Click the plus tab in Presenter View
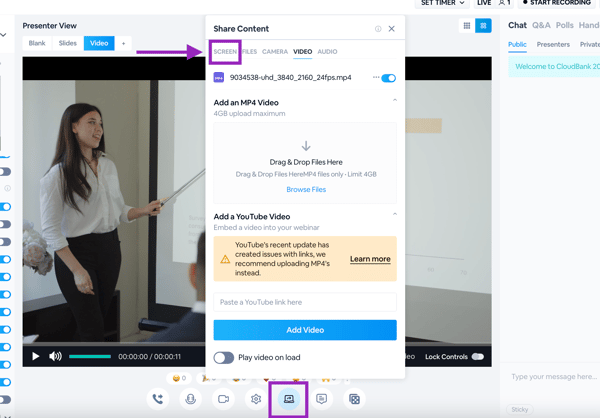The height and width of the screenshot is (418, 600). pos(123,43)
